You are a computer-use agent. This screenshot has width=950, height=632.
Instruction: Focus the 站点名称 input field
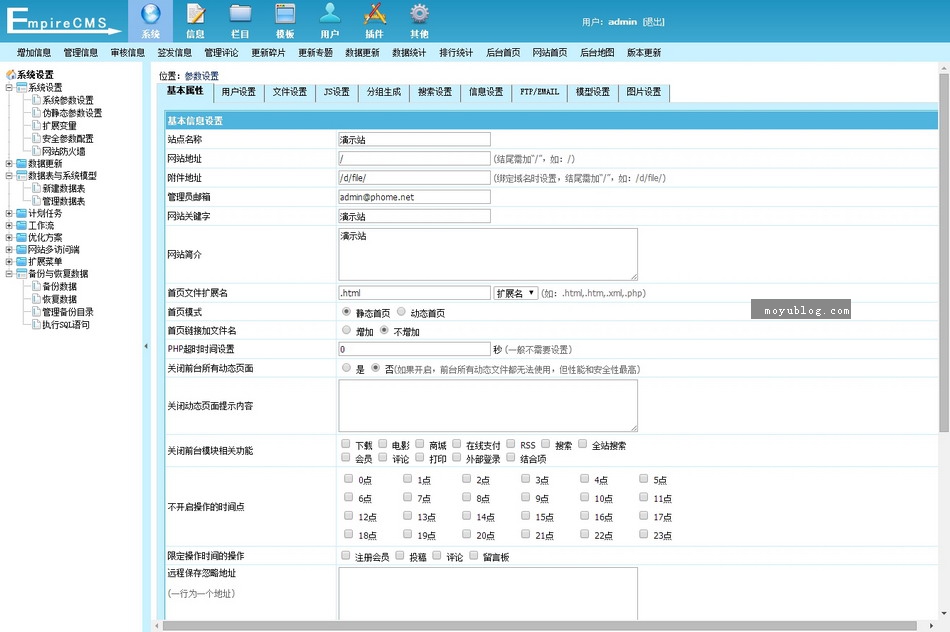pos(414,139)
